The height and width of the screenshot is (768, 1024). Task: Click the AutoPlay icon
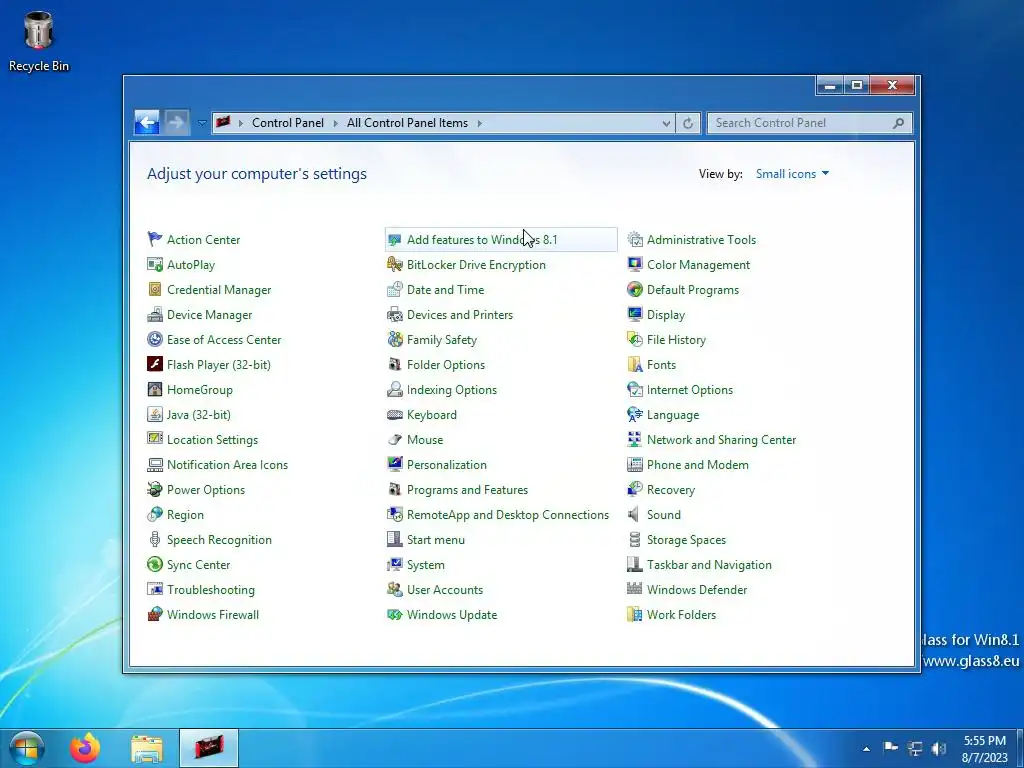(155, 264)
